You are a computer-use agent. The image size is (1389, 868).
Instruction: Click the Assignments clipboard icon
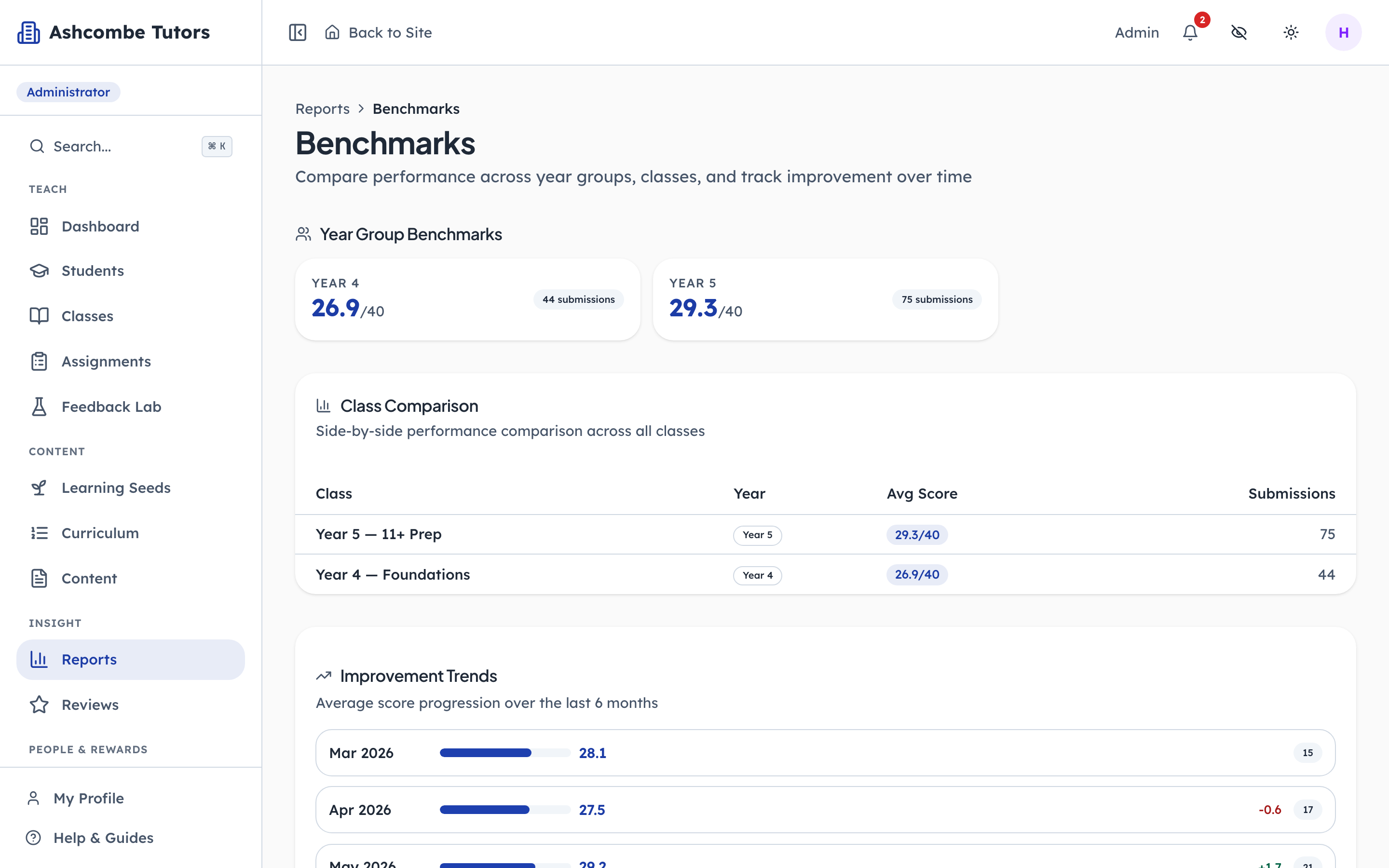pyautogui.click(x=39, y=361)
